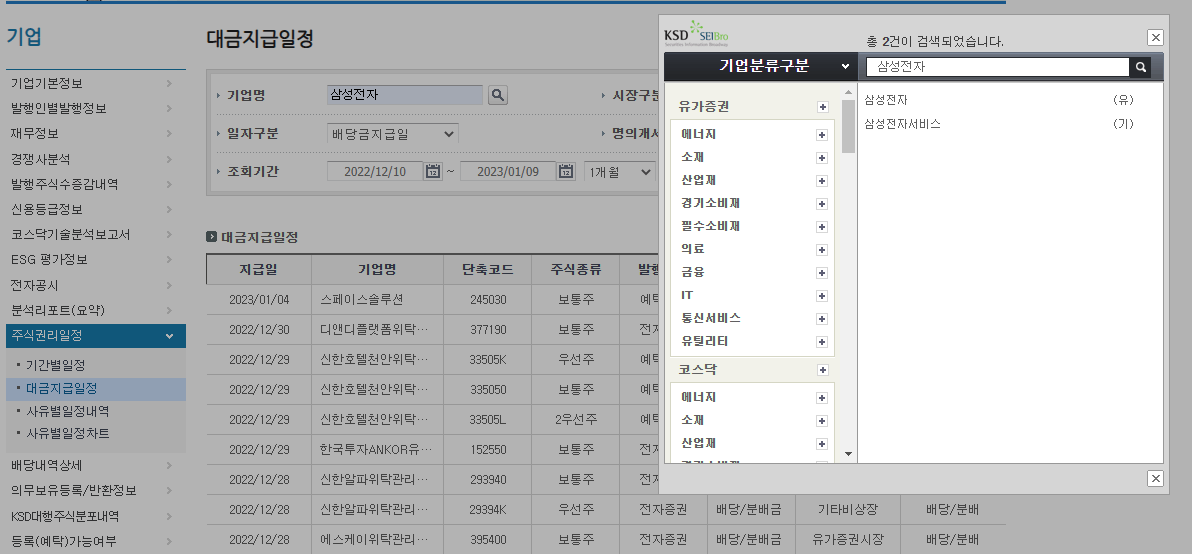The width and height of the screenshot is (1192, 558).
Task: Click the 지급일 column header
Action: pyautogui.click(x=258, y=269)
